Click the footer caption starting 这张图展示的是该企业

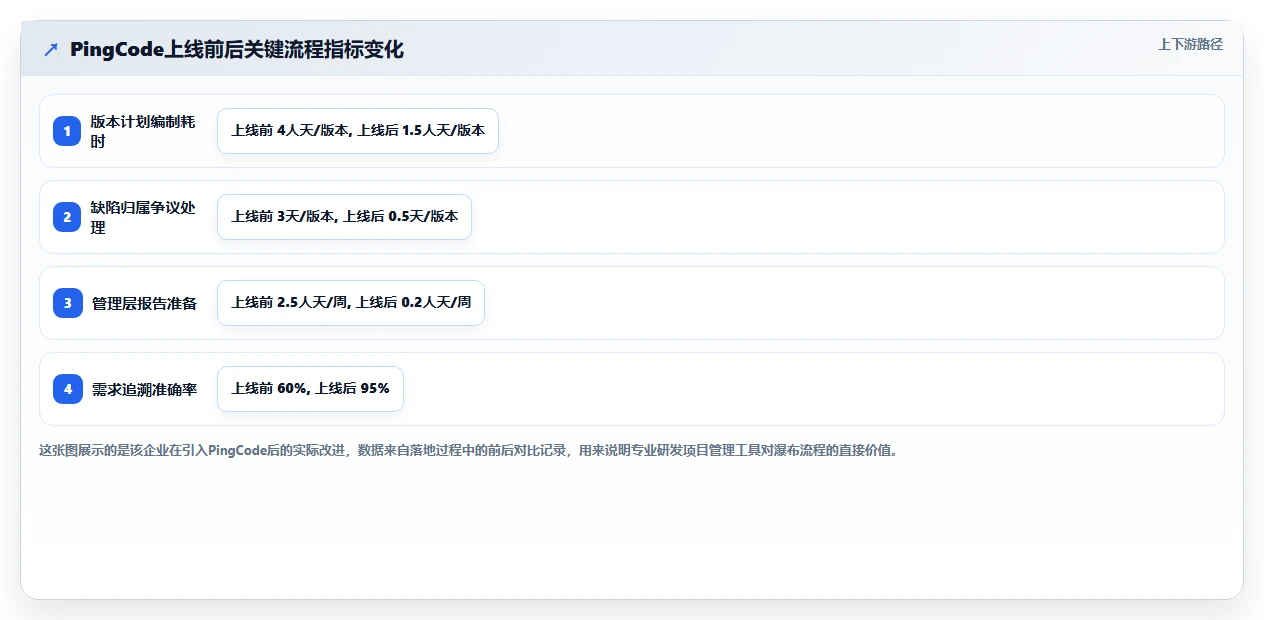468,450
